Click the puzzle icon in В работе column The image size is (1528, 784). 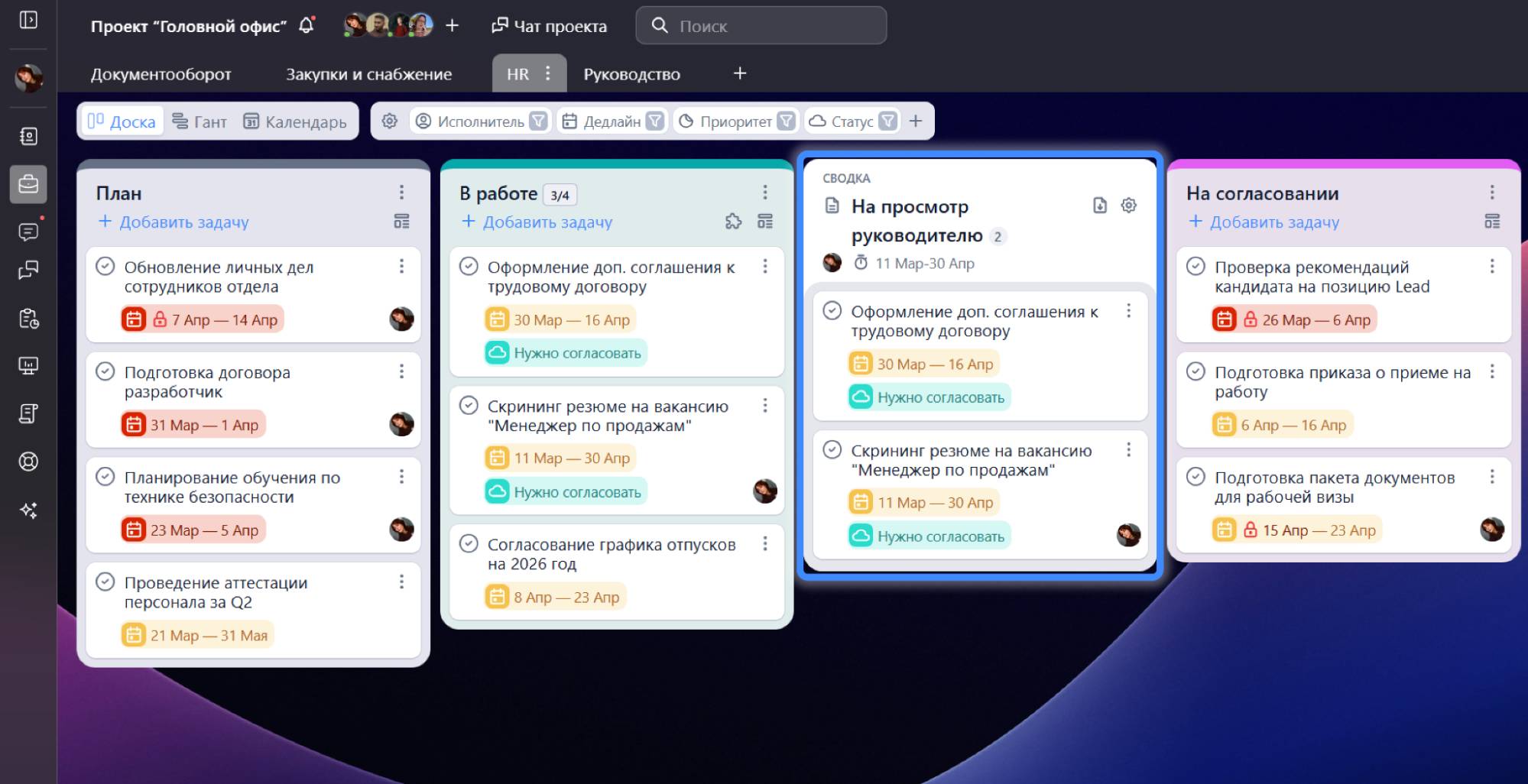733,222
